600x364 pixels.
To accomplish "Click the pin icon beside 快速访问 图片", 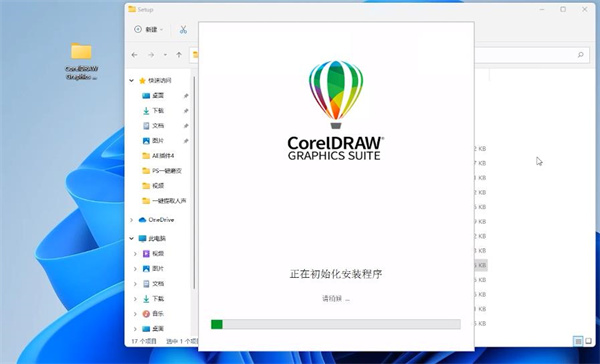I will tap(186, 141).
